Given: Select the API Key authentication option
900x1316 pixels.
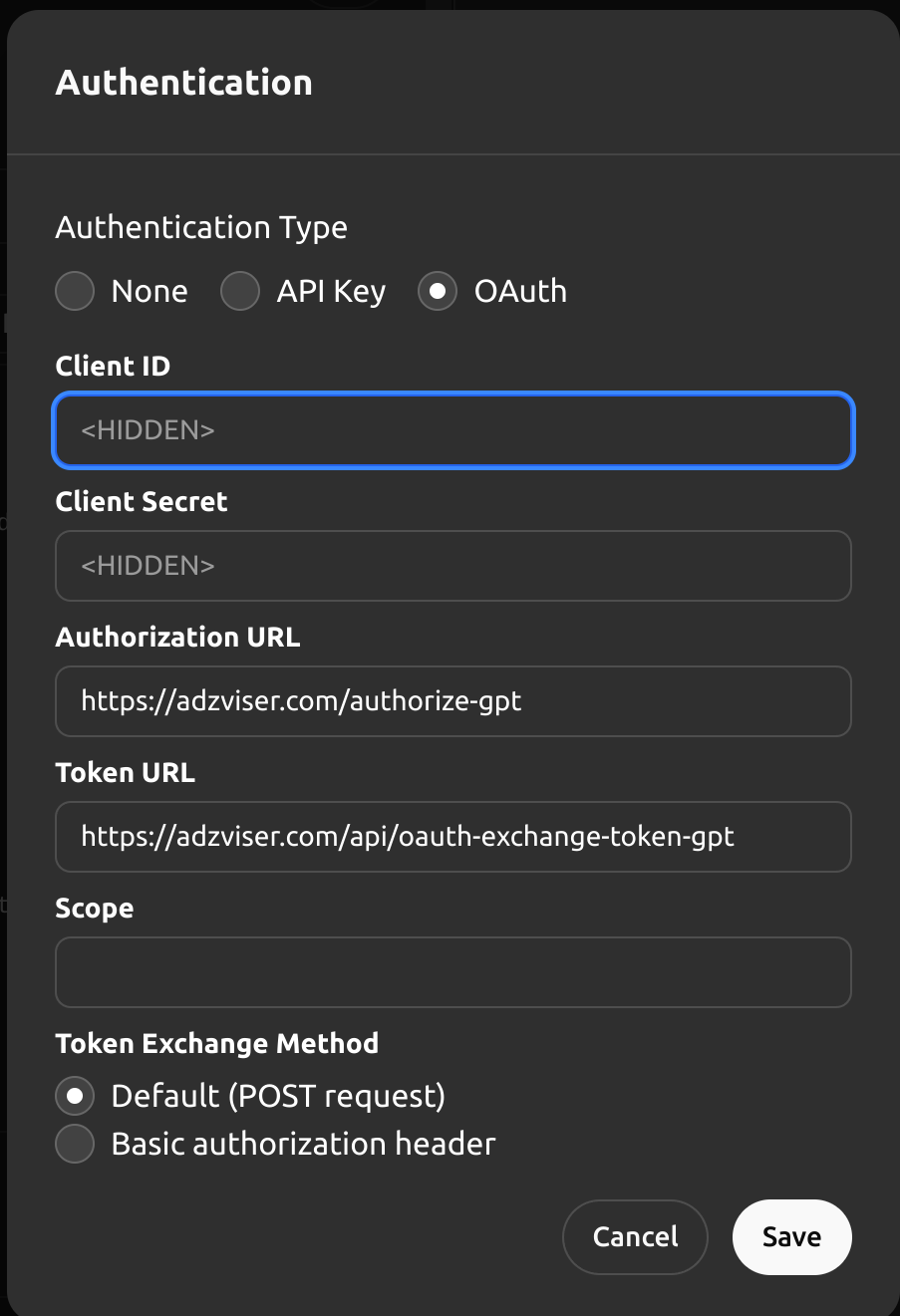Looking at the screenshot, I should [x=240, y=291].
